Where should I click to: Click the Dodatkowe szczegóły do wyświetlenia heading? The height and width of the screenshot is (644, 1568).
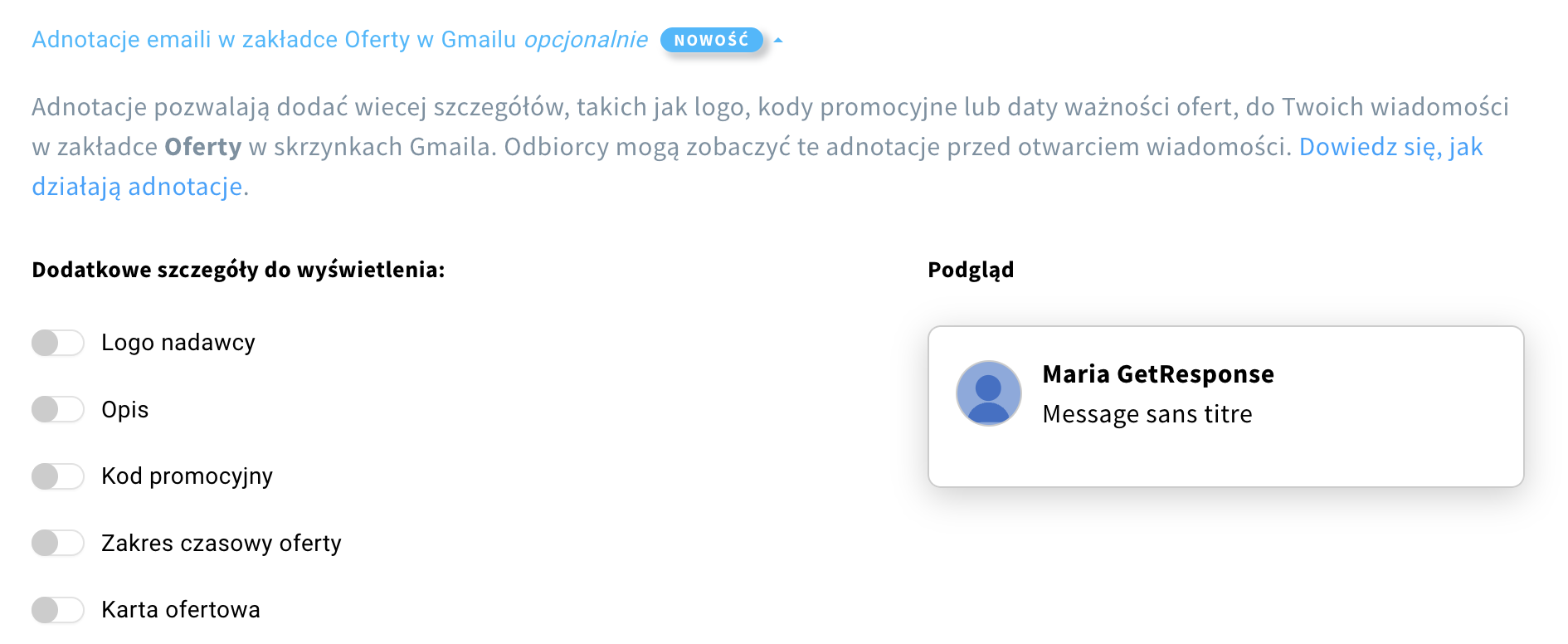tap(238, 269)
